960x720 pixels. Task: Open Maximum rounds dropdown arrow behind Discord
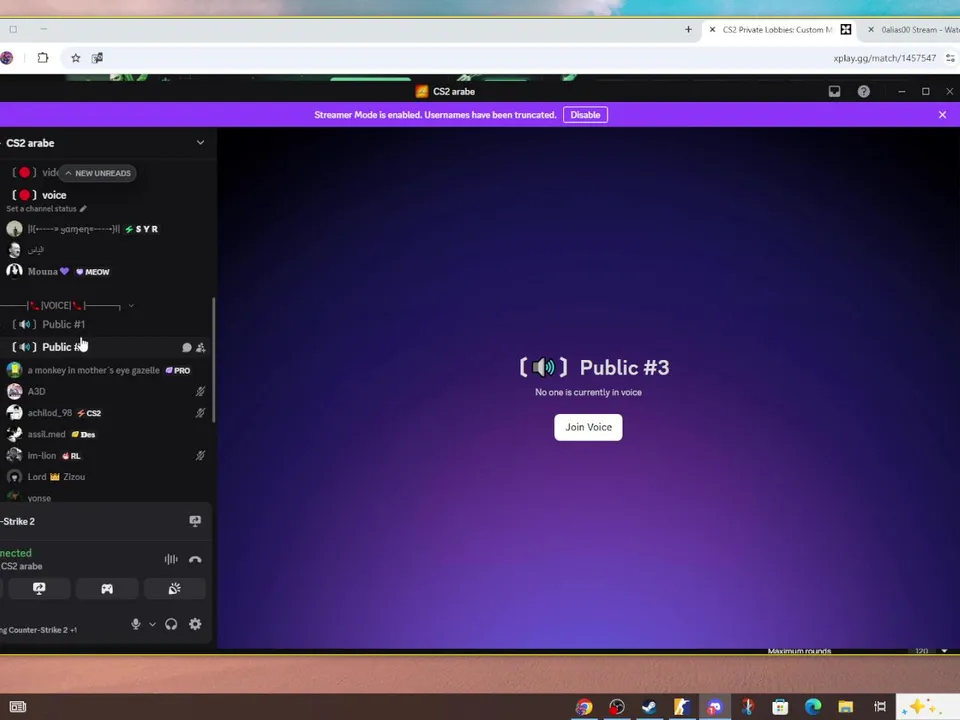point(945,651)
